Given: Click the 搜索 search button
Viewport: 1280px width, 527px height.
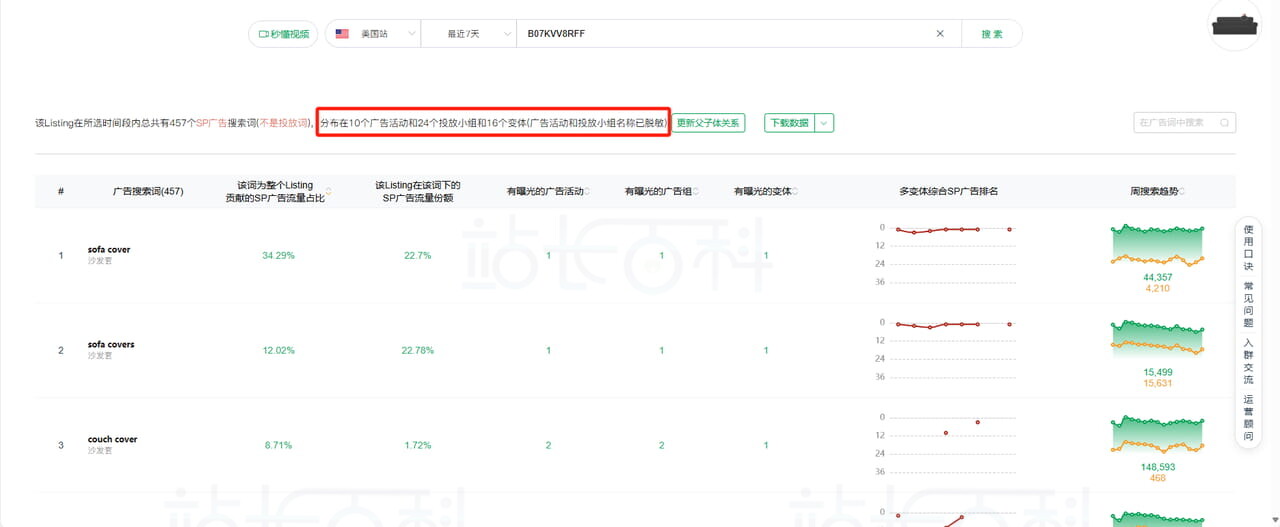Looking at the screenshot, I should pyautogui.click(x=992, y=34).
